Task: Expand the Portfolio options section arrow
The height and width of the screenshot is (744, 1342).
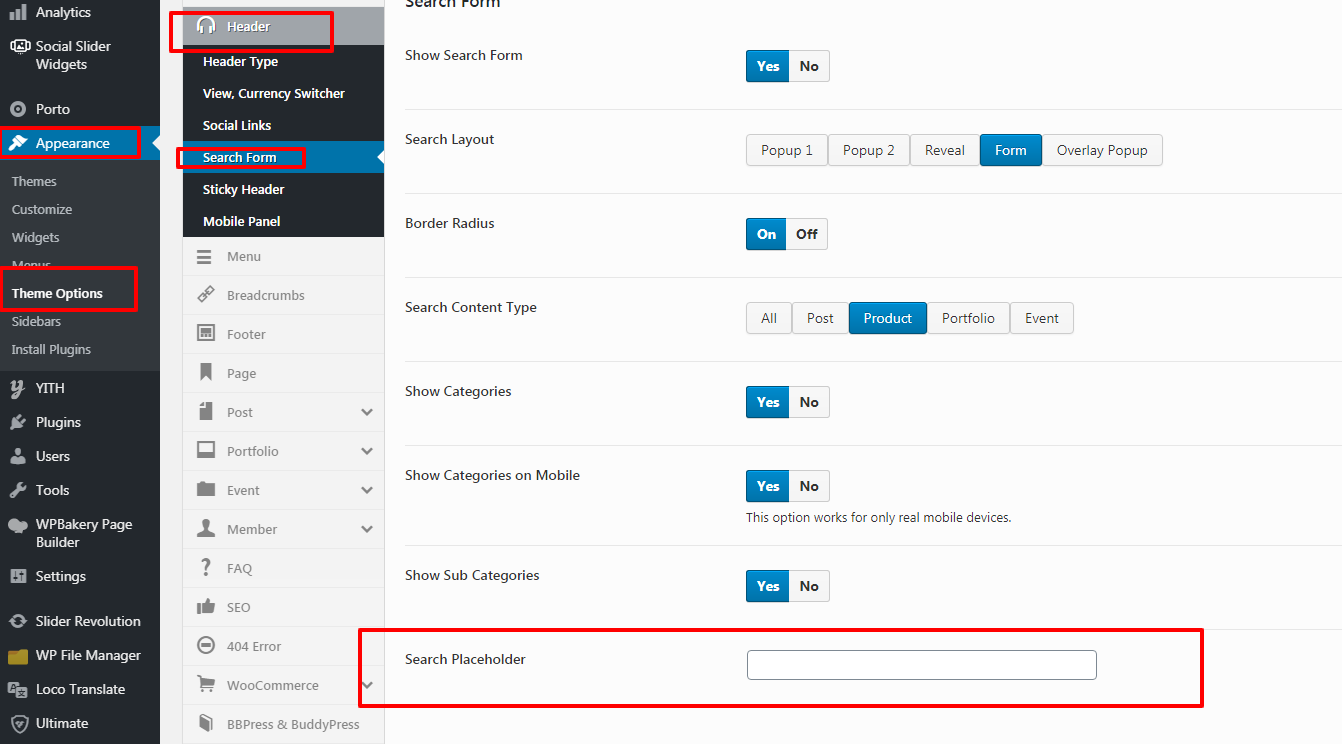Action: point(367,451)
